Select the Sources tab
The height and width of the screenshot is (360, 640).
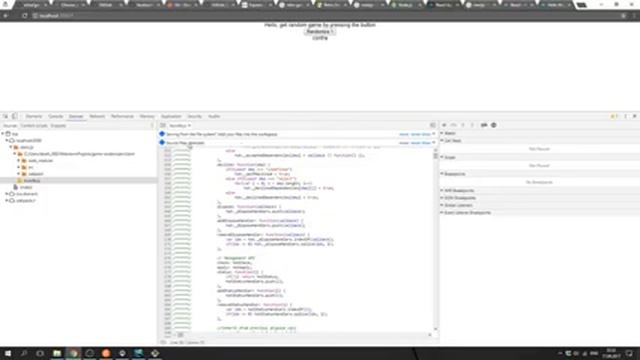(x=76, y=116)
